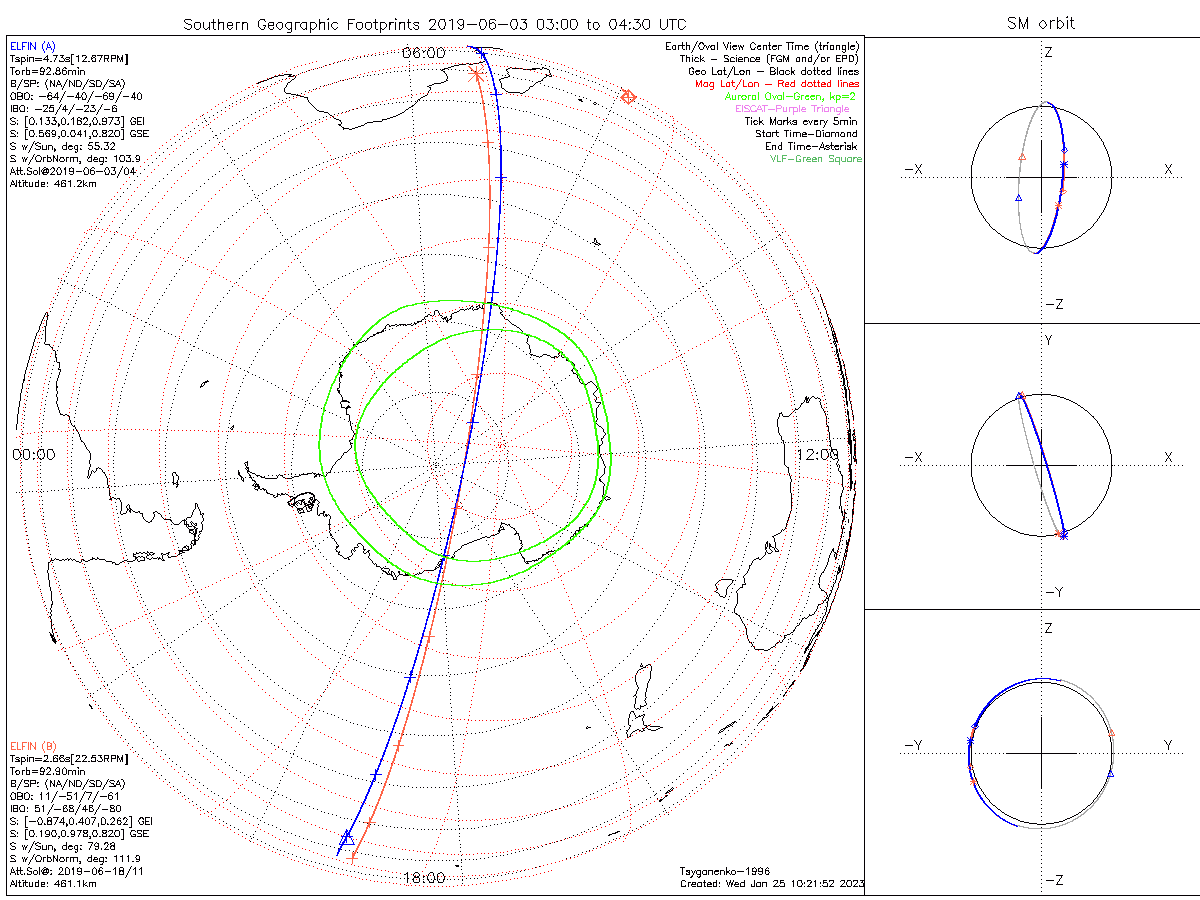Click the blue triangle in top SM orbit plot
The image size is (1200, 900).
click(1018, 198)
